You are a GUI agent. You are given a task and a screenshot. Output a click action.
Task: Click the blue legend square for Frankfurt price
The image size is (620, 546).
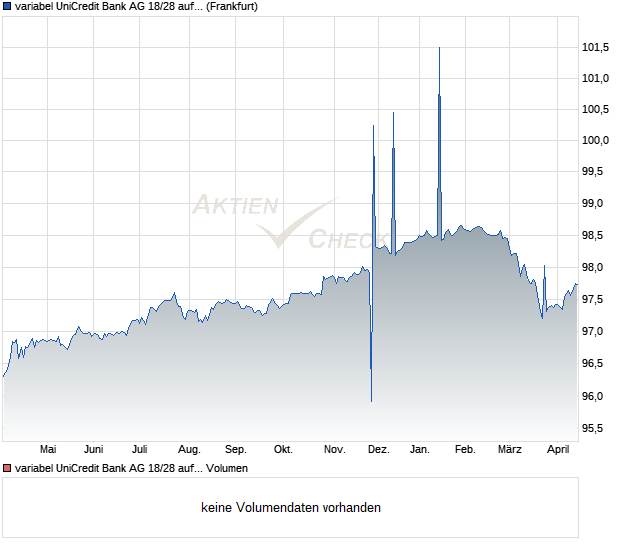(7, 6)
